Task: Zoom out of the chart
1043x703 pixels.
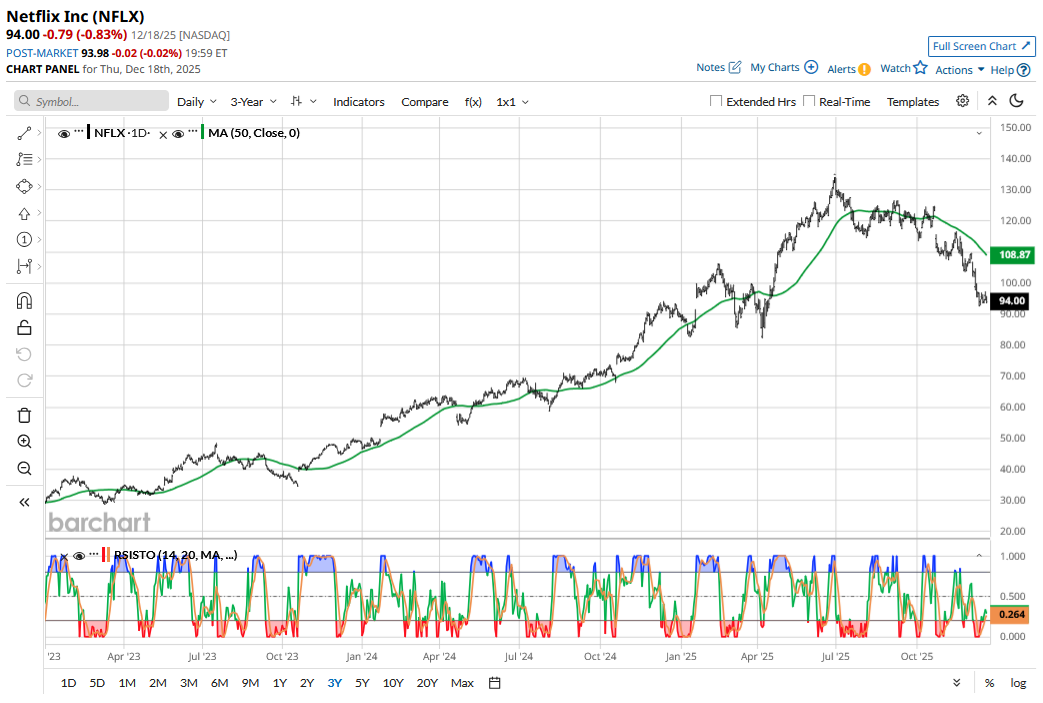Action: point(24,468)
